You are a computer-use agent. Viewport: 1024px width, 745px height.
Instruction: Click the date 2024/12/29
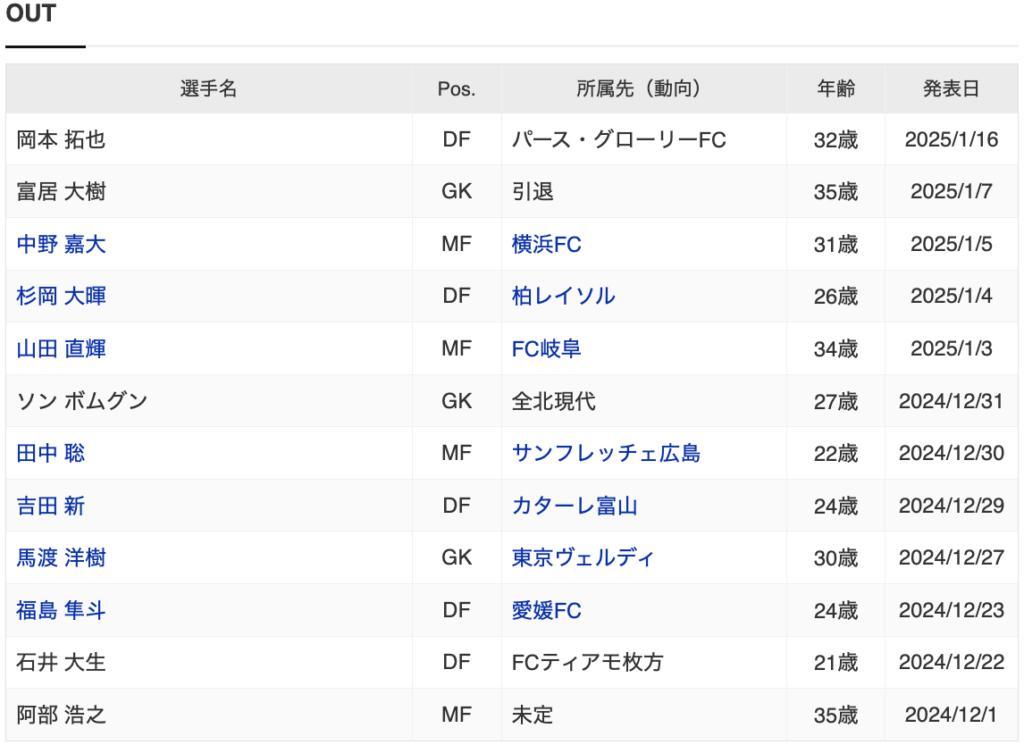coord(952,505)
